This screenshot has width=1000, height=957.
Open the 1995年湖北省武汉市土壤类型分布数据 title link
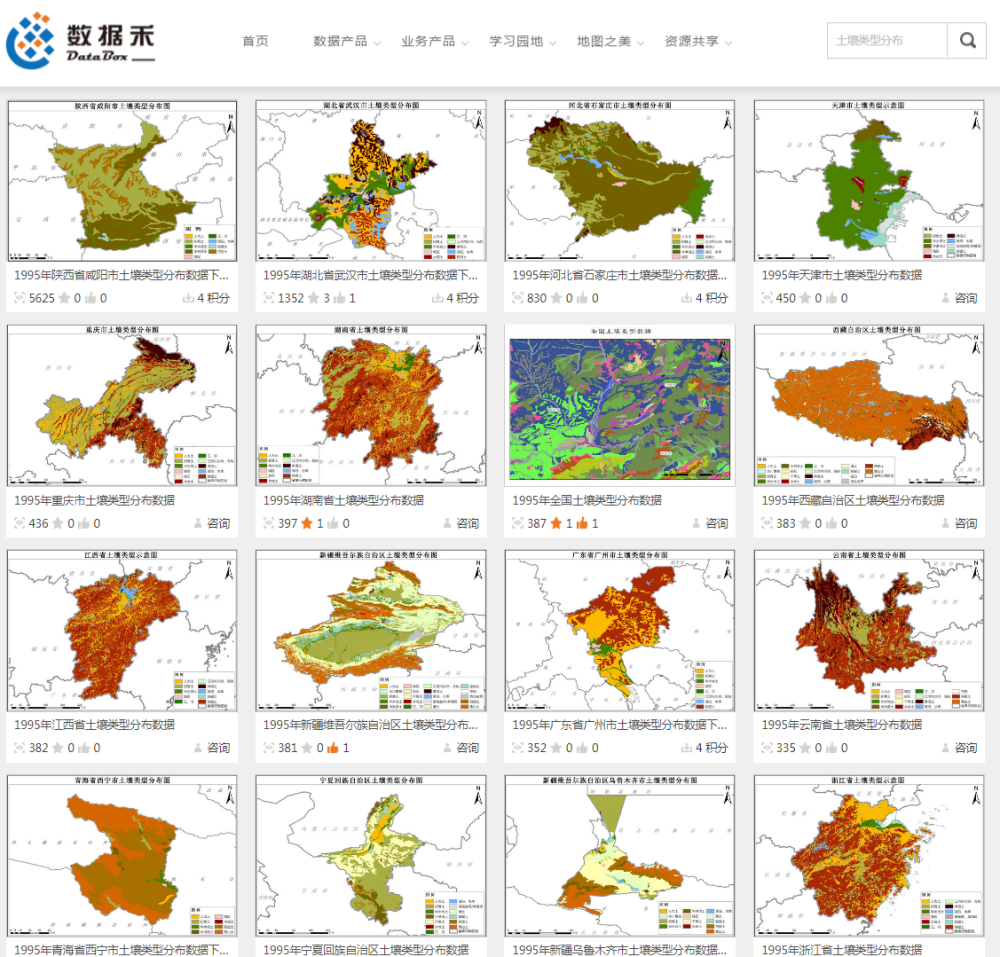[x=370, y=275]
